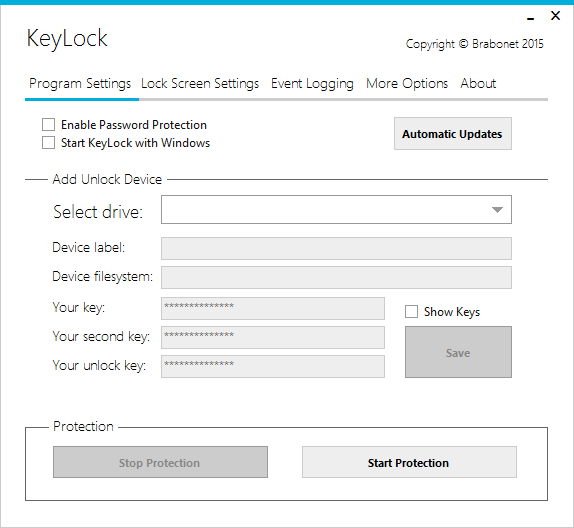Select the Program Settings tab
The height and width of the screenshot is (528, 574).
[80, 84]
